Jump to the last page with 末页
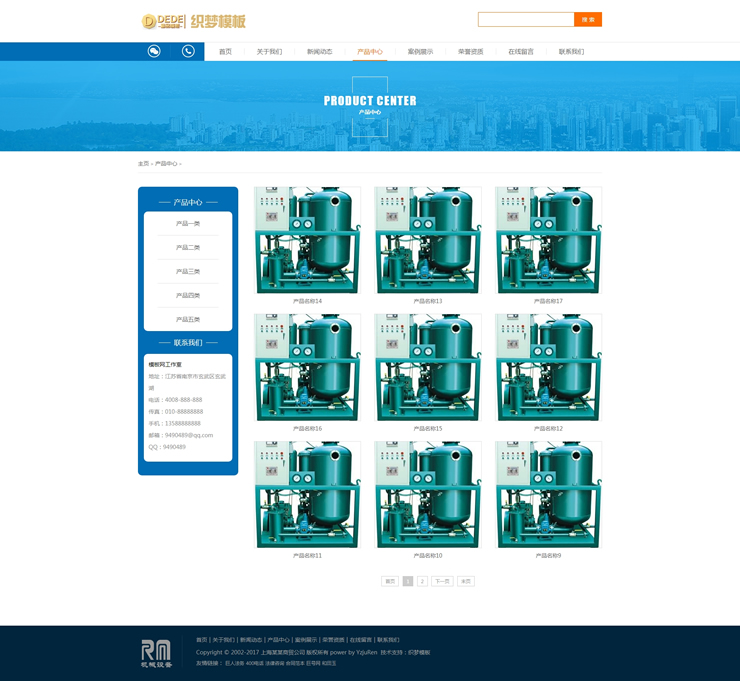 click(466, 581)
